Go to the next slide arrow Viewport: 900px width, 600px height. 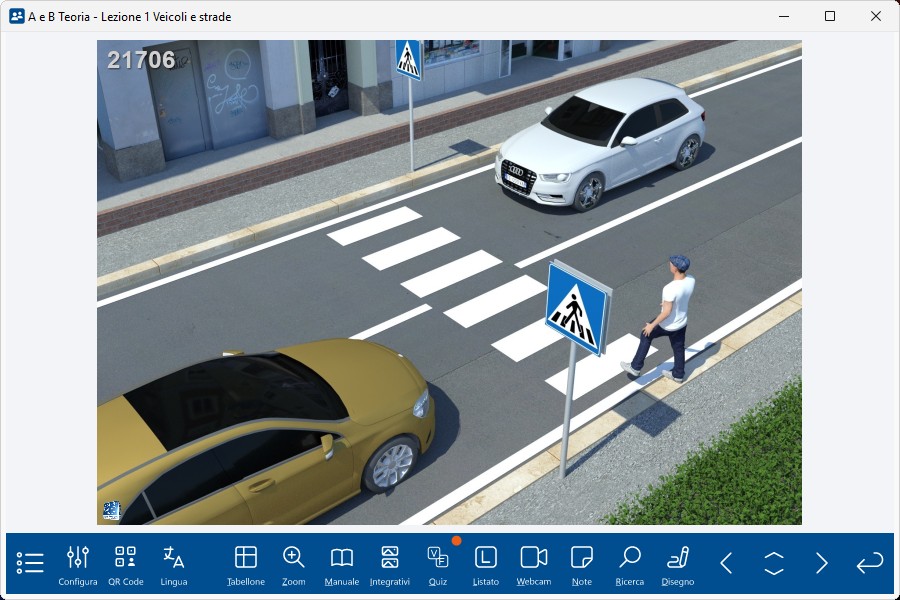822,563
